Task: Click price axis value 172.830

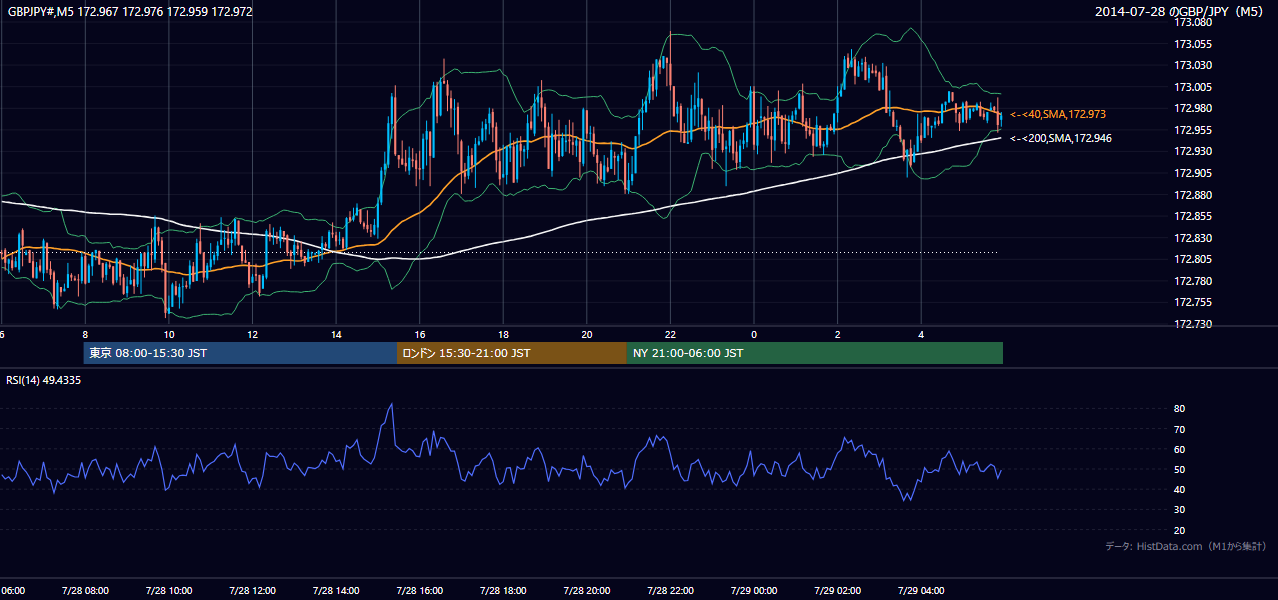Action: click(x=1192, y=238)
